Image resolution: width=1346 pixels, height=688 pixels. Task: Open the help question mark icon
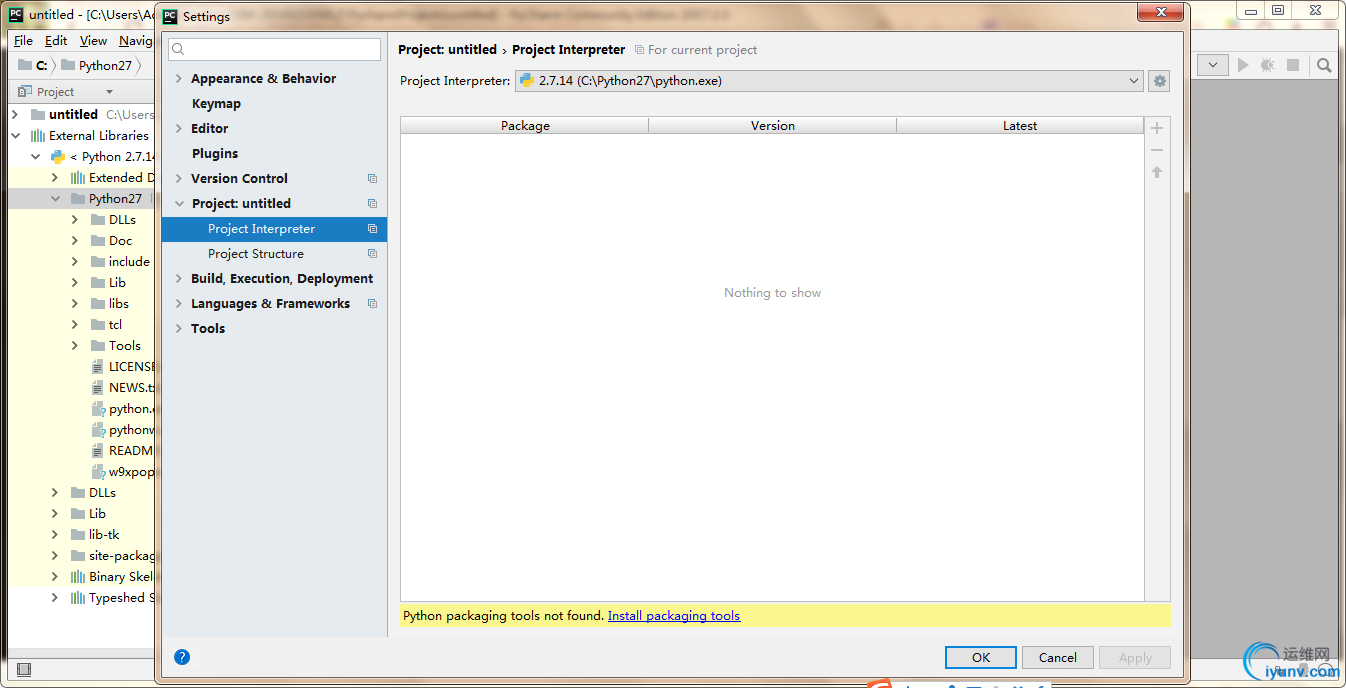click(182, 657)
